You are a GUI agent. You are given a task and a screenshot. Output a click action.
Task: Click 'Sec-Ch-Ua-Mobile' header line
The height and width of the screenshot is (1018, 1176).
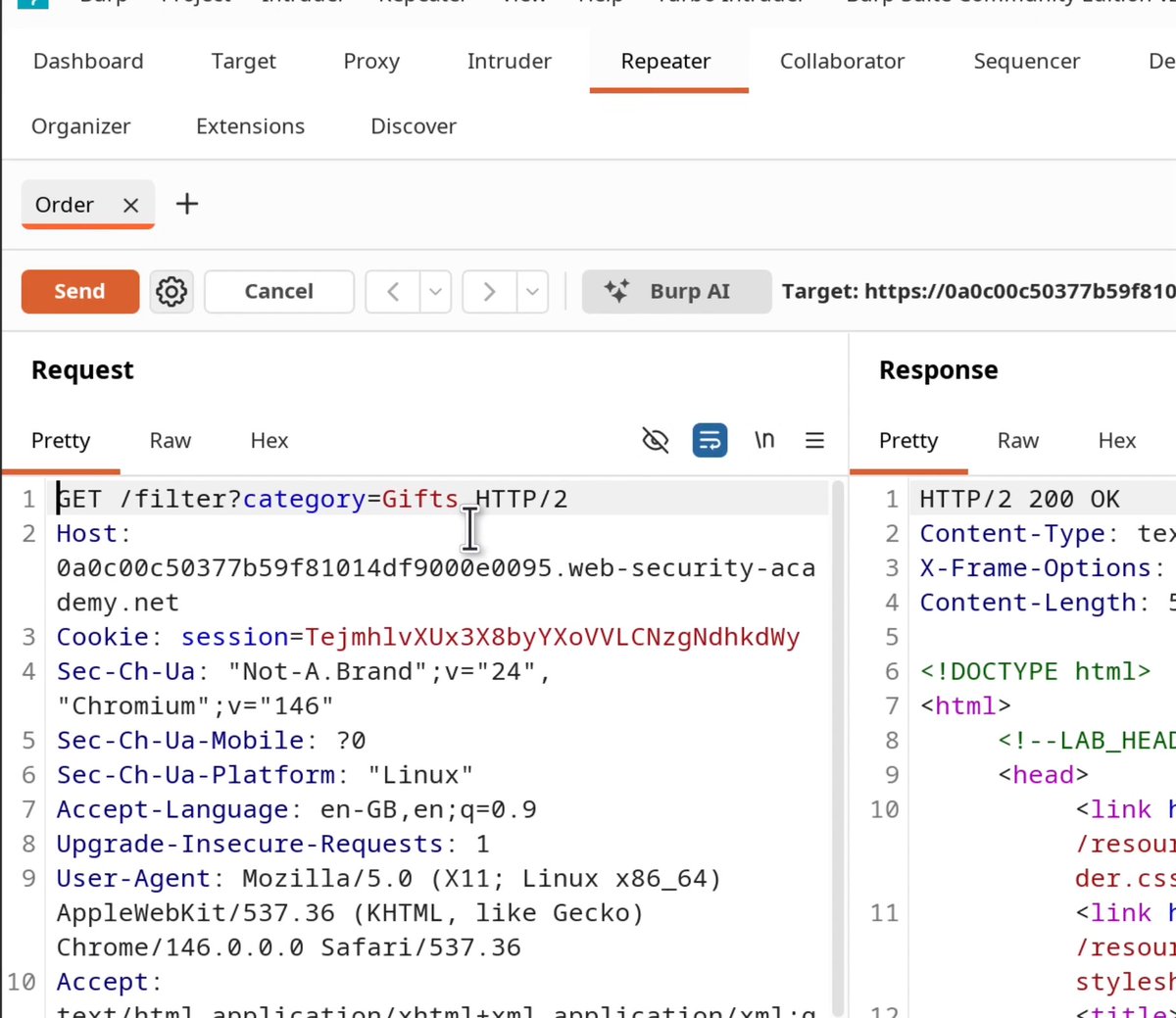pos(211,741)
